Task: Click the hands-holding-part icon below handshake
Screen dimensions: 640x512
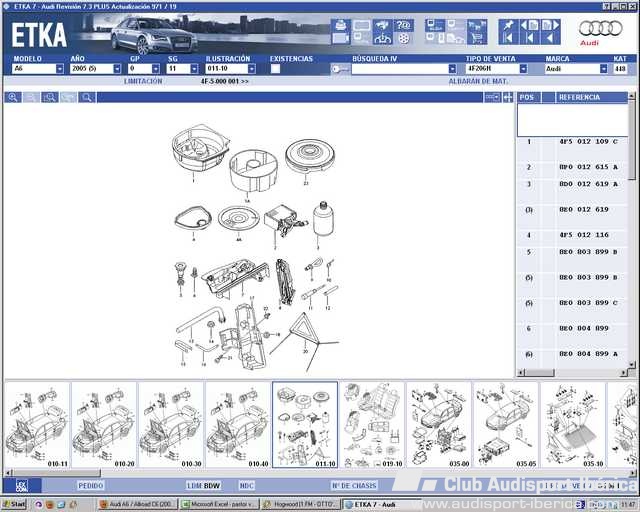Action: tap(382, 38)
